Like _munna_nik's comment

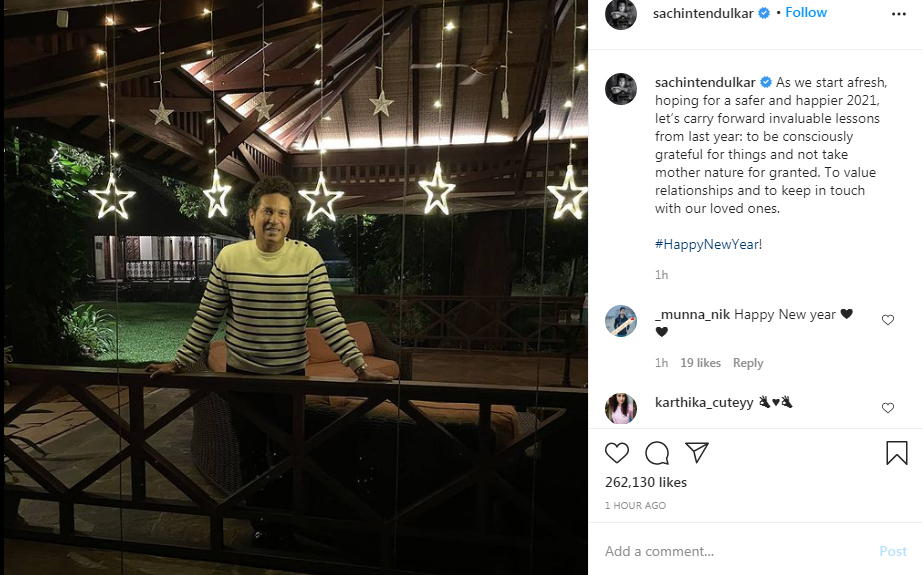[888, 320]
